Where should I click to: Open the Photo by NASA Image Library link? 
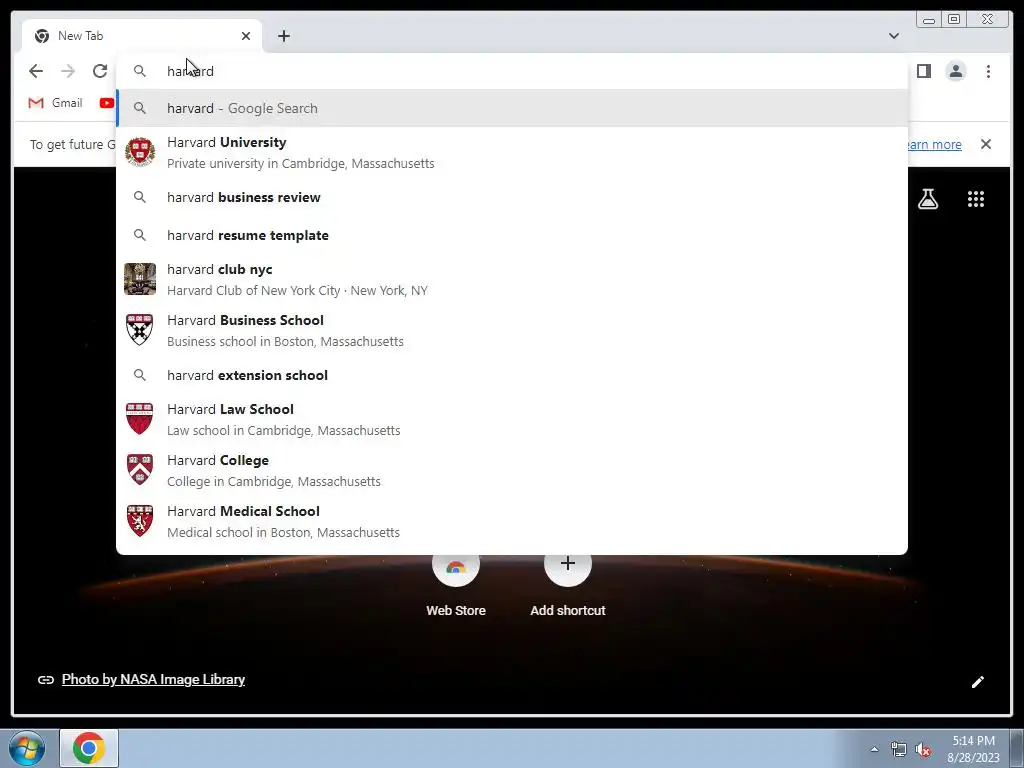pos(153,679)
